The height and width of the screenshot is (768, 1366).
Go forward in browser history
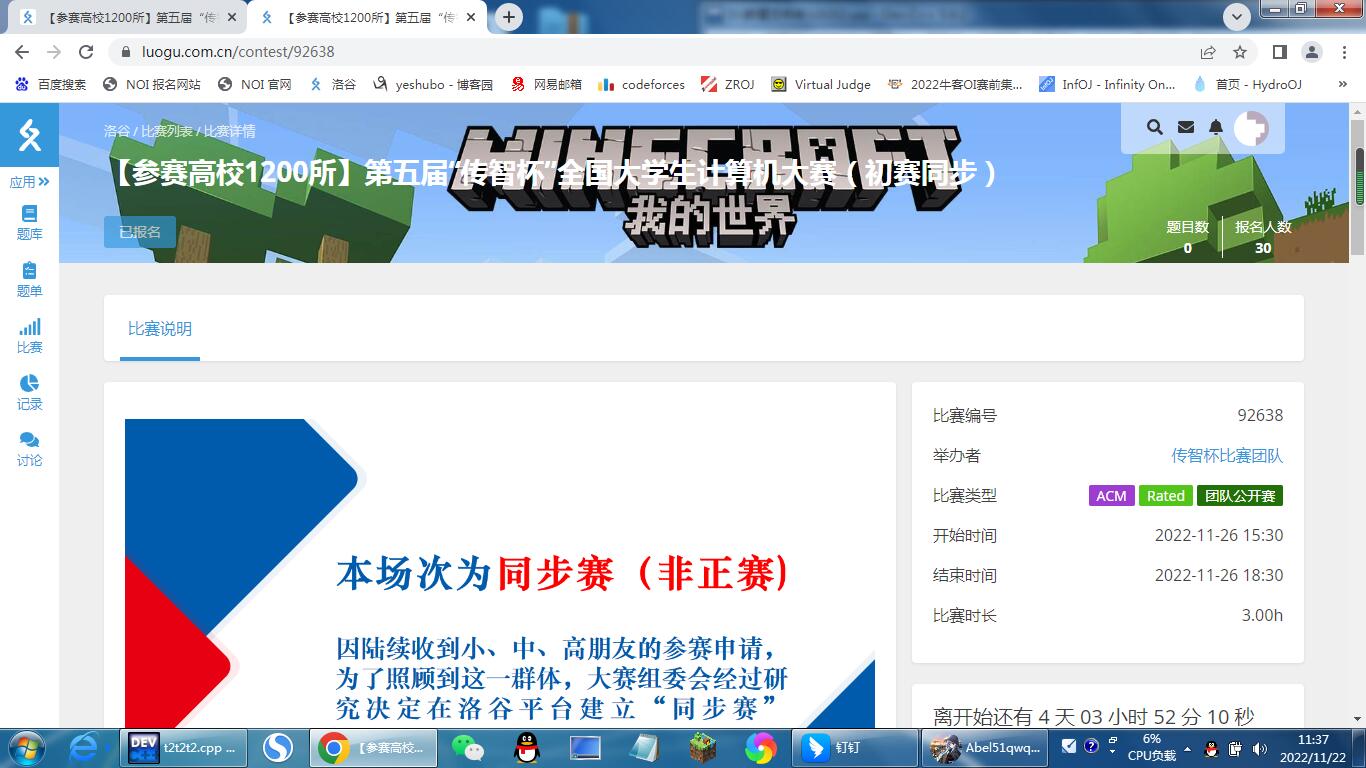54,52
